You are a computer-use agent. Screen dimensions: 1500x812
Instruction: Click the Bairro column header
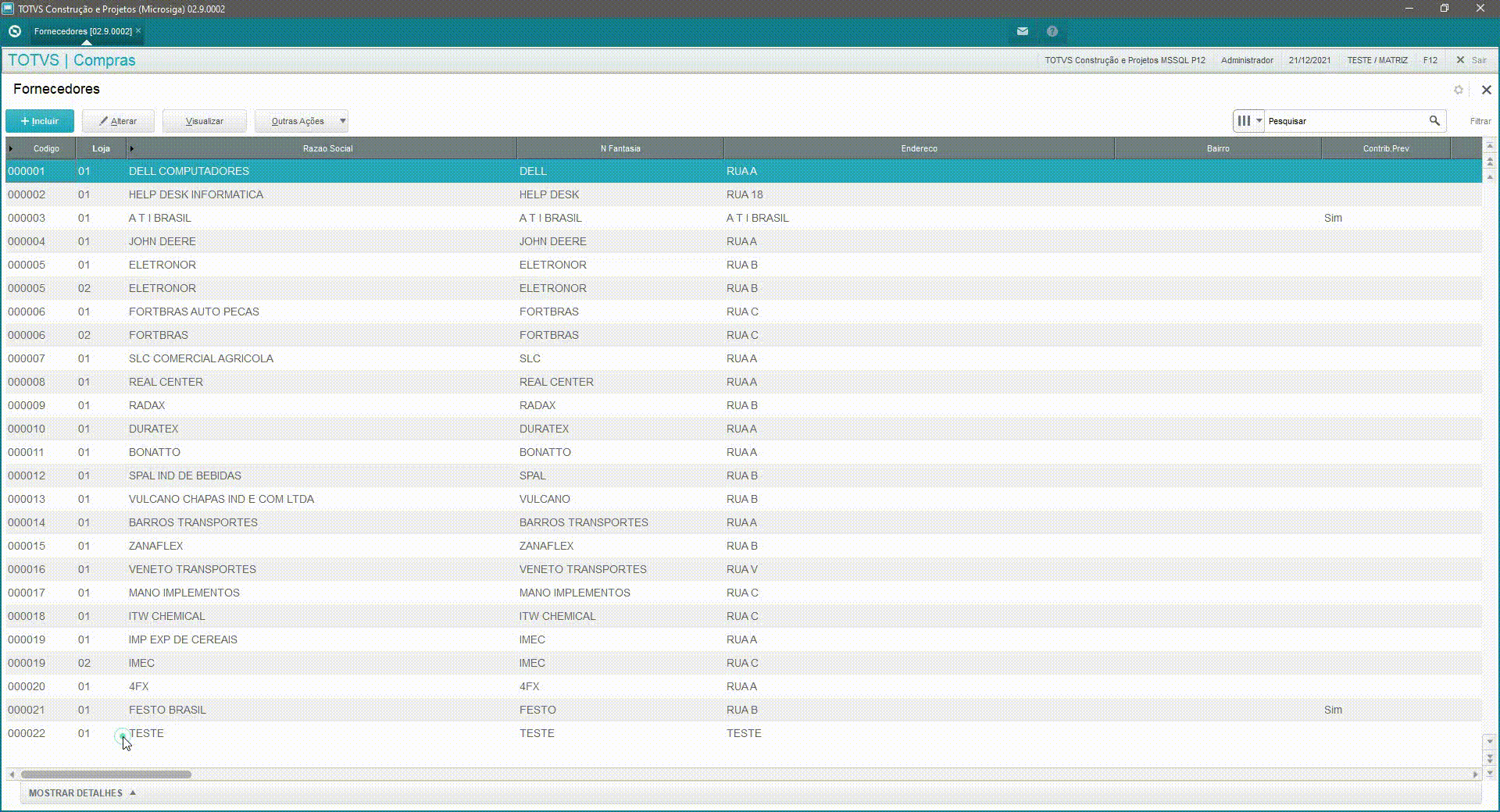(x=1218, y=148)
